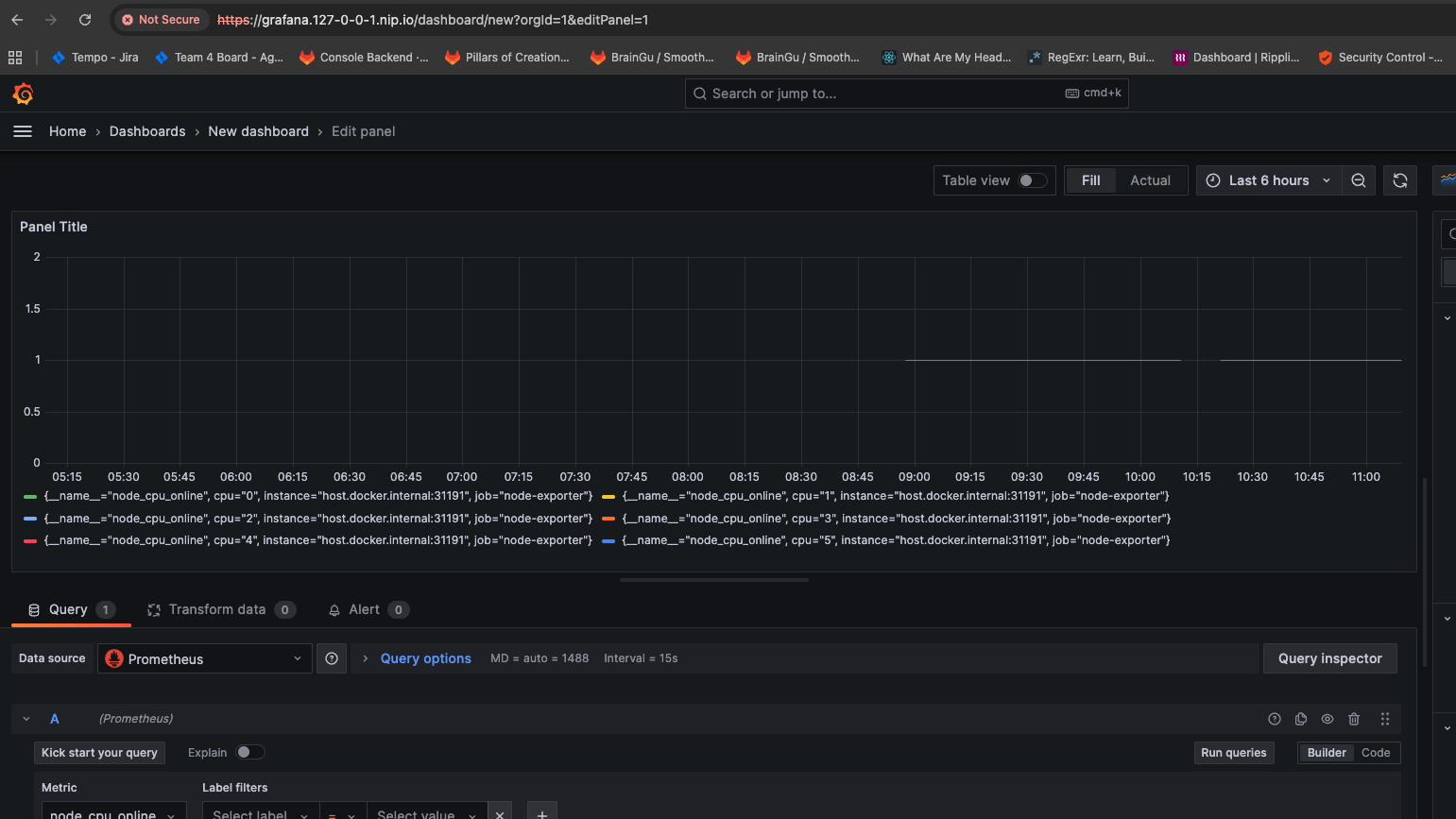
Task: Go back with browser back arrow
Action: point(17,19)
